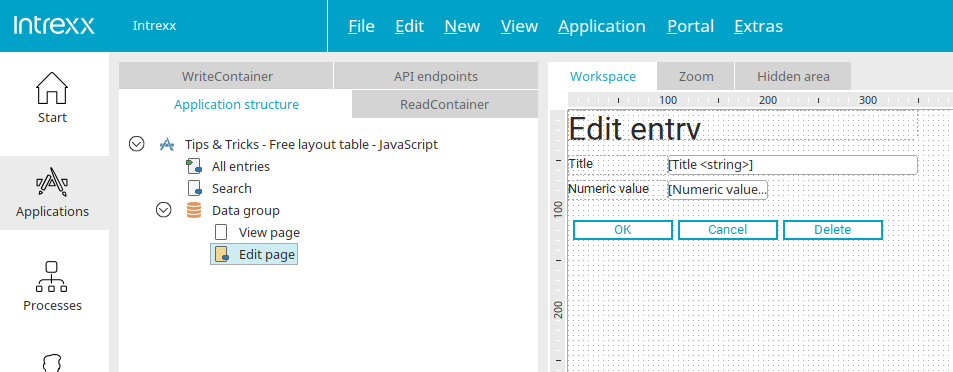Switch to the Hidden area tab
The height and width of the screenshot is (372, 953).
point(793,77)
